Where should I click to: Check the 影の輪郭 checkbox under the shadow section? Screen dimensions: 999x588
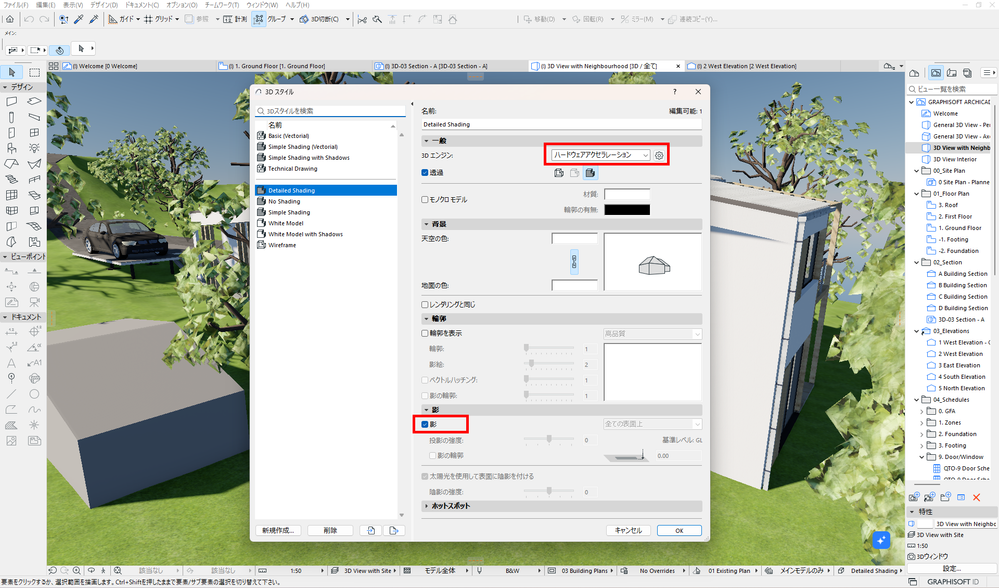pyautogui.click(x=433, y=455)
